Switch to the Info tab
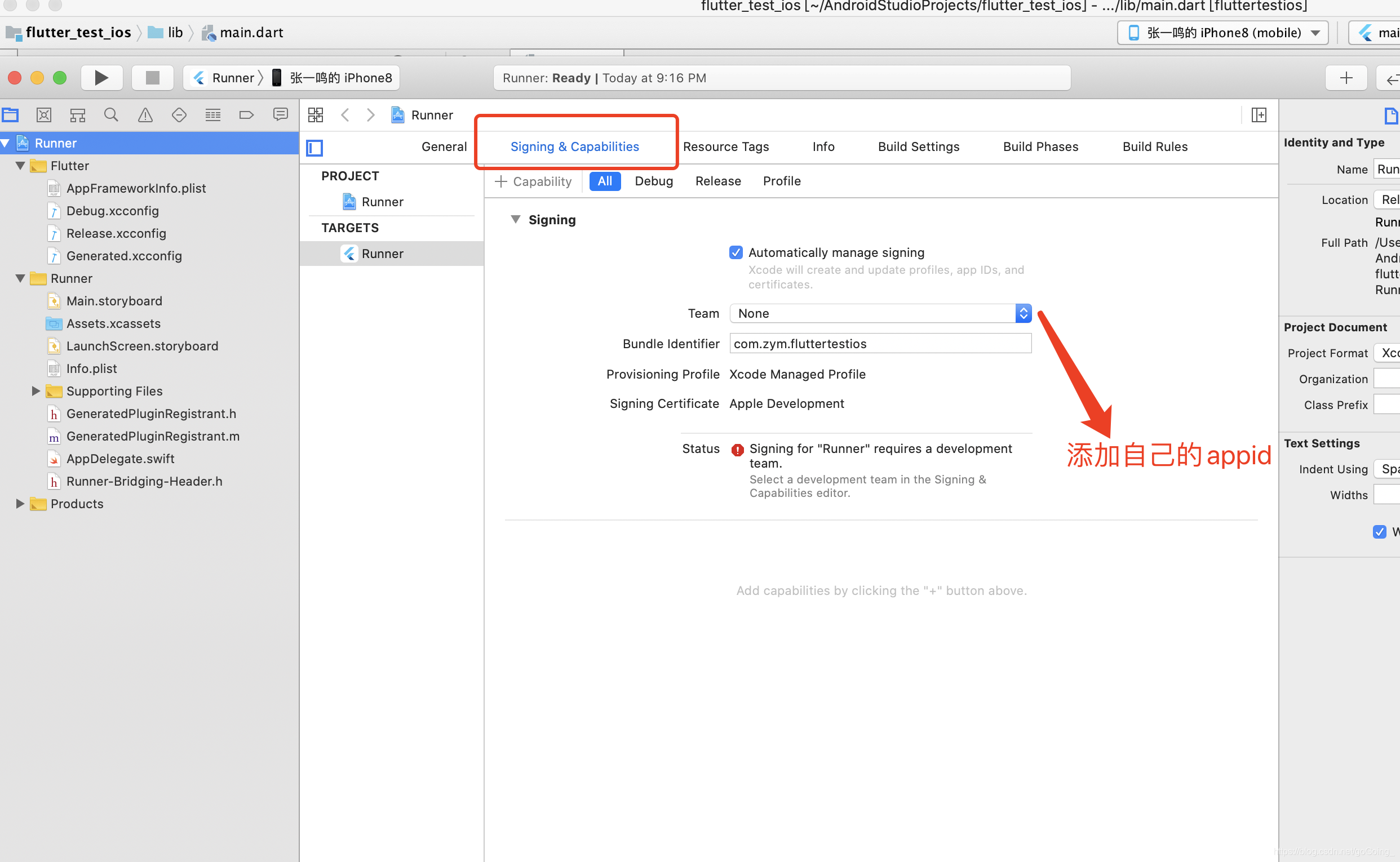 tap(823, 146)
